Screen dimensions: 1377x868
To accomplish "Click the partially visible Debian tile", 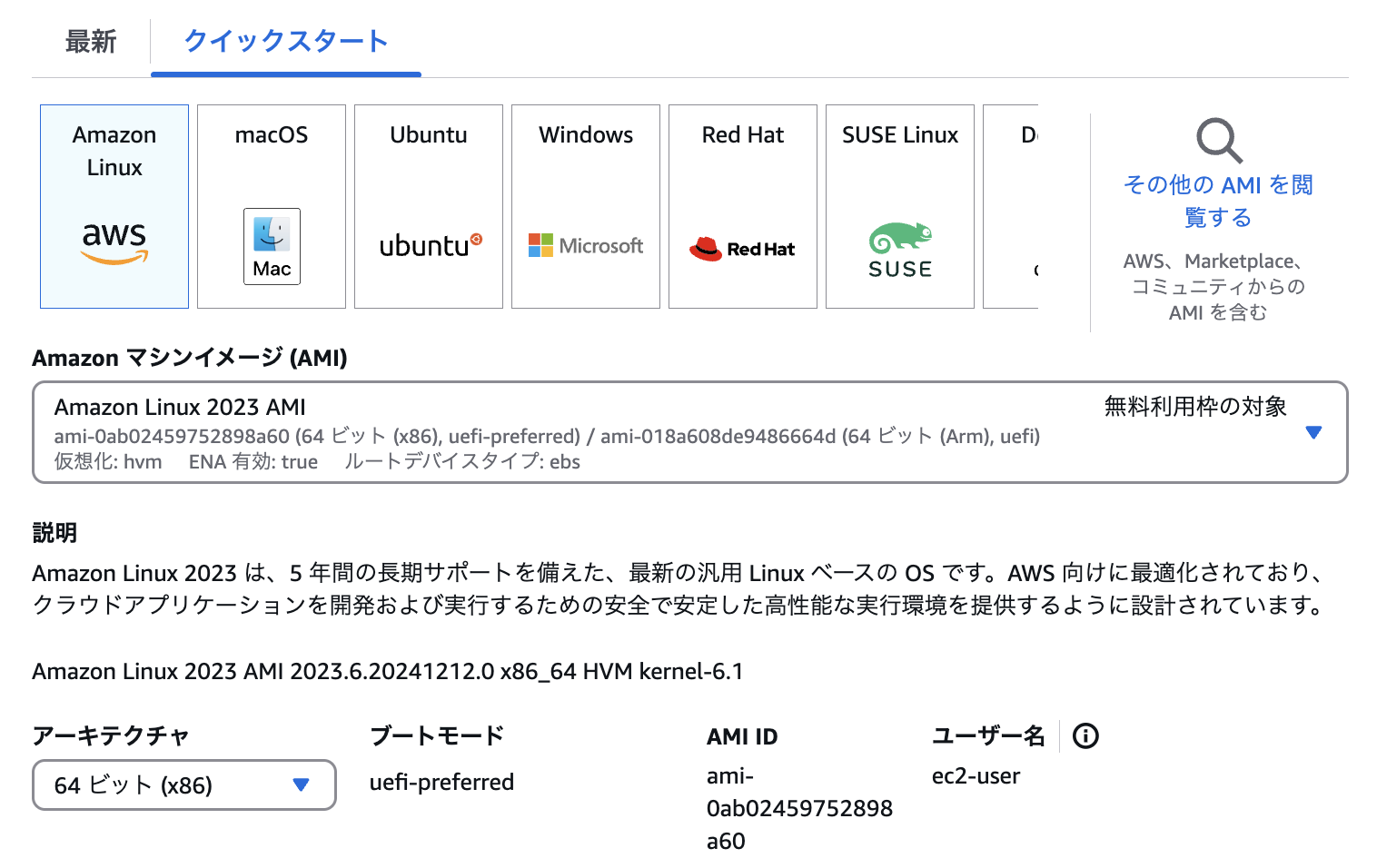I will point(1011,206).
